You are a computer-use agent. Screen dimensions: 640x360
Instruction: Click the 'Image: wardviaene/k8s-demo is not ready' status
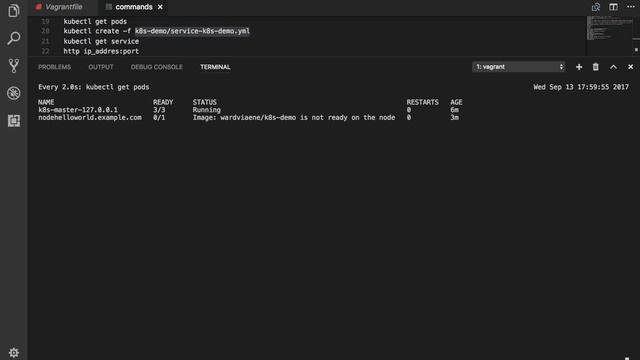(294, 118)
